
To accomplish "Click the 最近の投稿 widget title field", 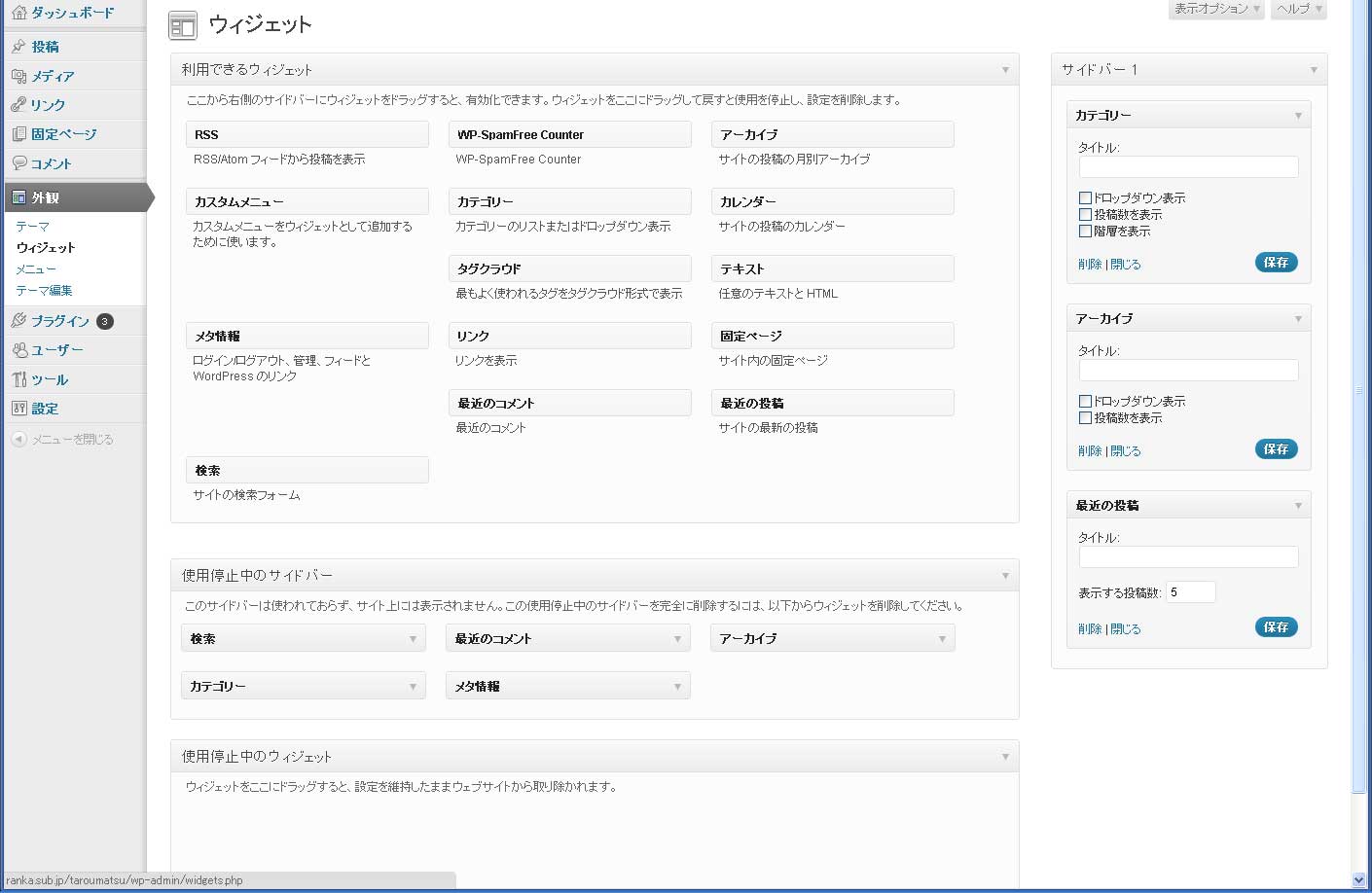I will [1188, 556].
